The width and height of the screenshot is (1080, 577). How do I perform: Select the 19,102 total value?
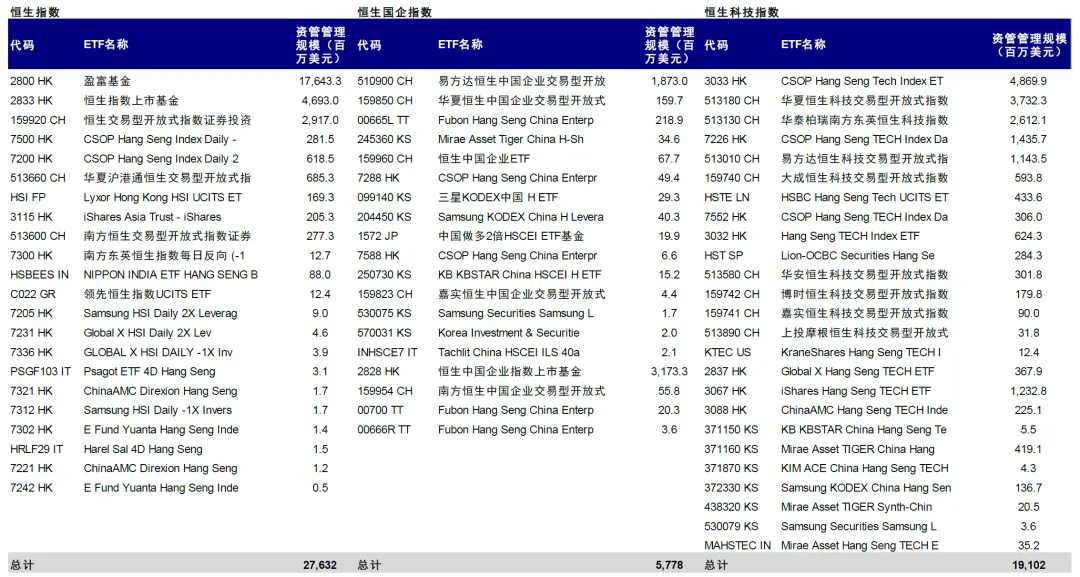click(x=1025, y=565)
